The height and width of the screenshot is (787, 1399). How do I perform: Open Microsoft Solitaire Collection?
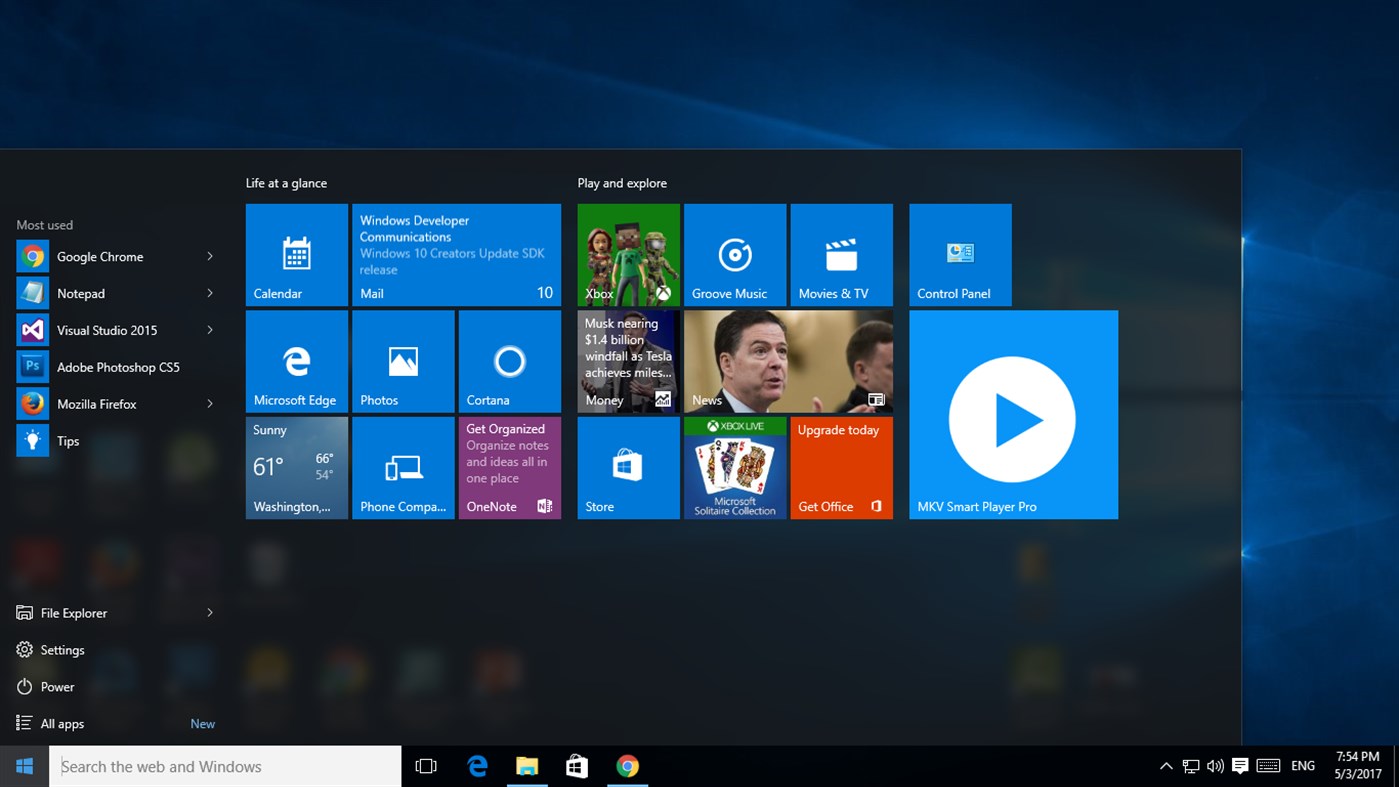(x=734, y=467)
